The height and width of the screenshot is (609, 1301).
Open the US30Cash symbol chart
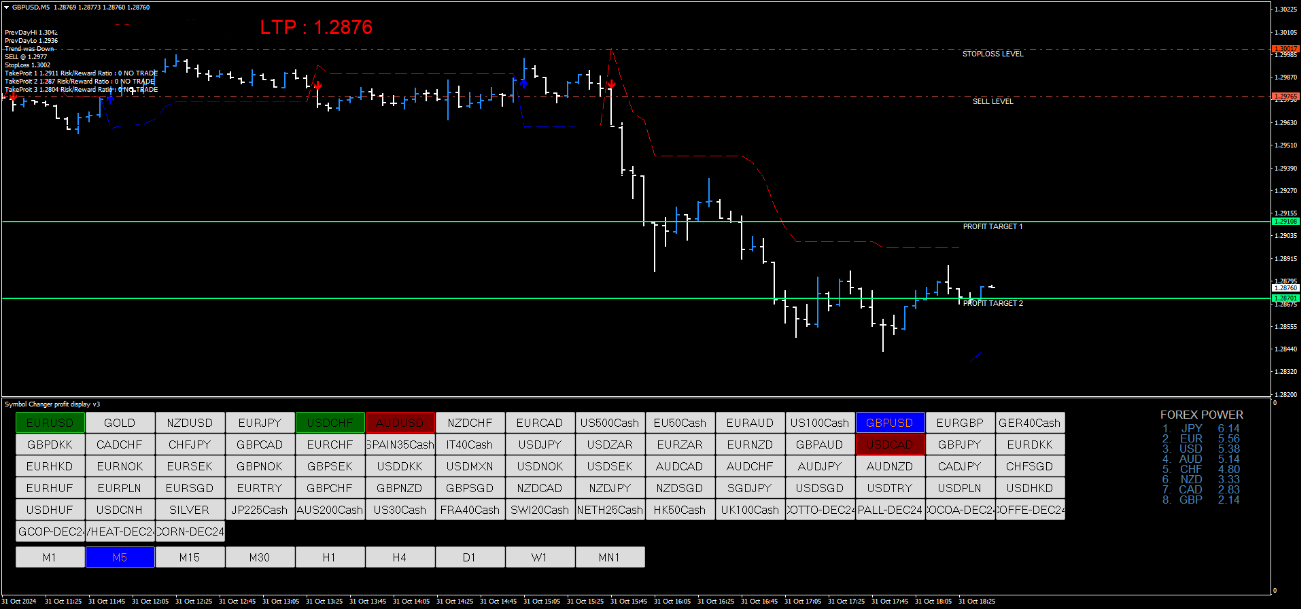pyautogui.click(x=400, y=510)
